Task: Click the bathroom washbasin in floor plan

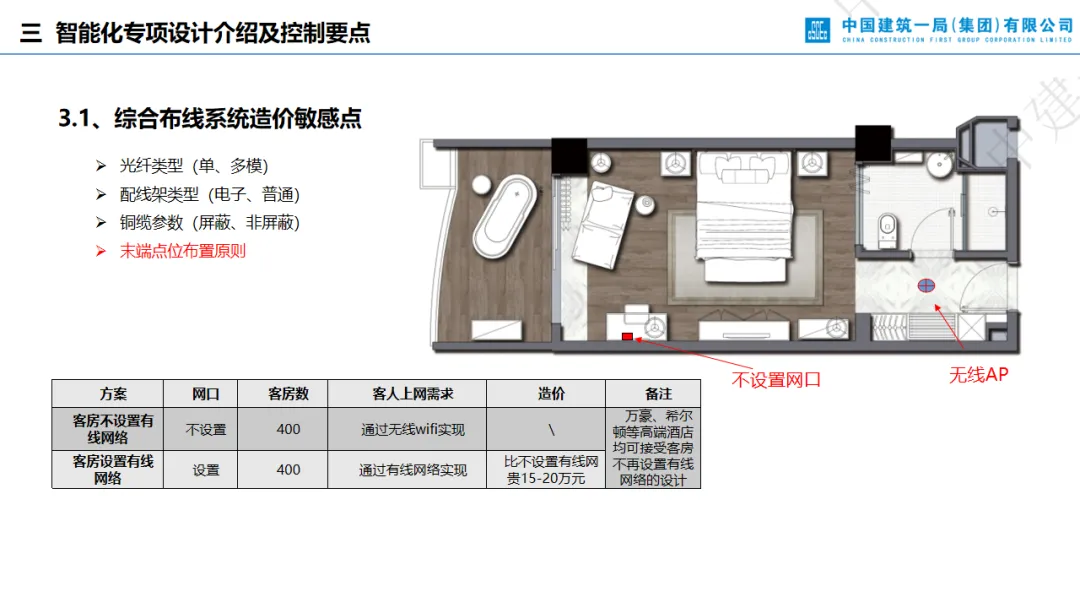Action: (939, 165)
